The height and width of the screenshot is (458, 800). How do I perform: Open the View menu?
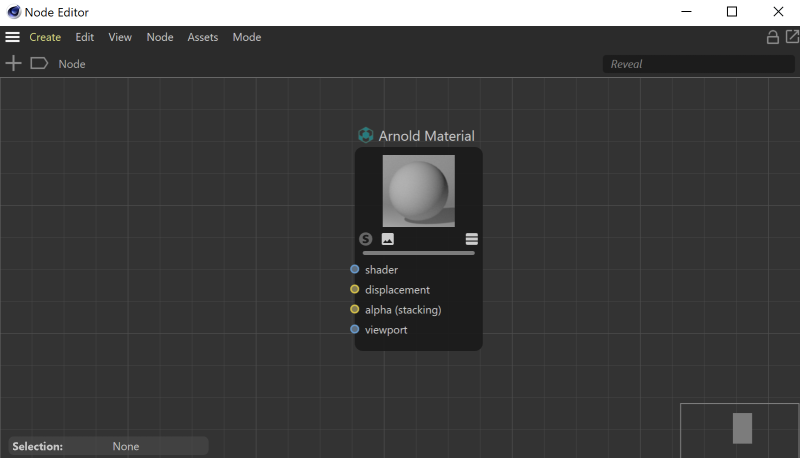[x=120, y=37]
